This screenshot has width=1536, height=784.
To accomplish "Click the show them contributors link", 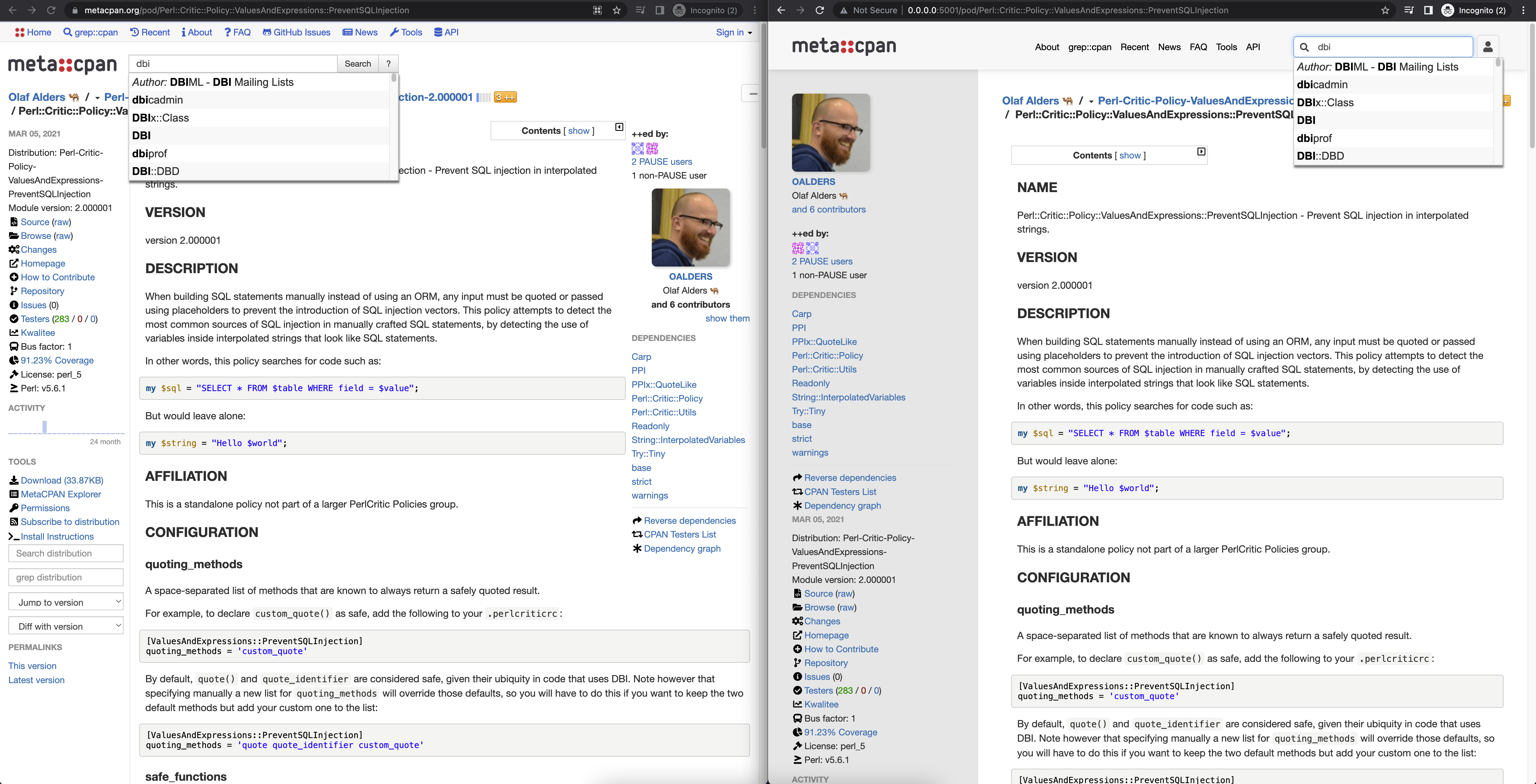I will click(727, 318).
